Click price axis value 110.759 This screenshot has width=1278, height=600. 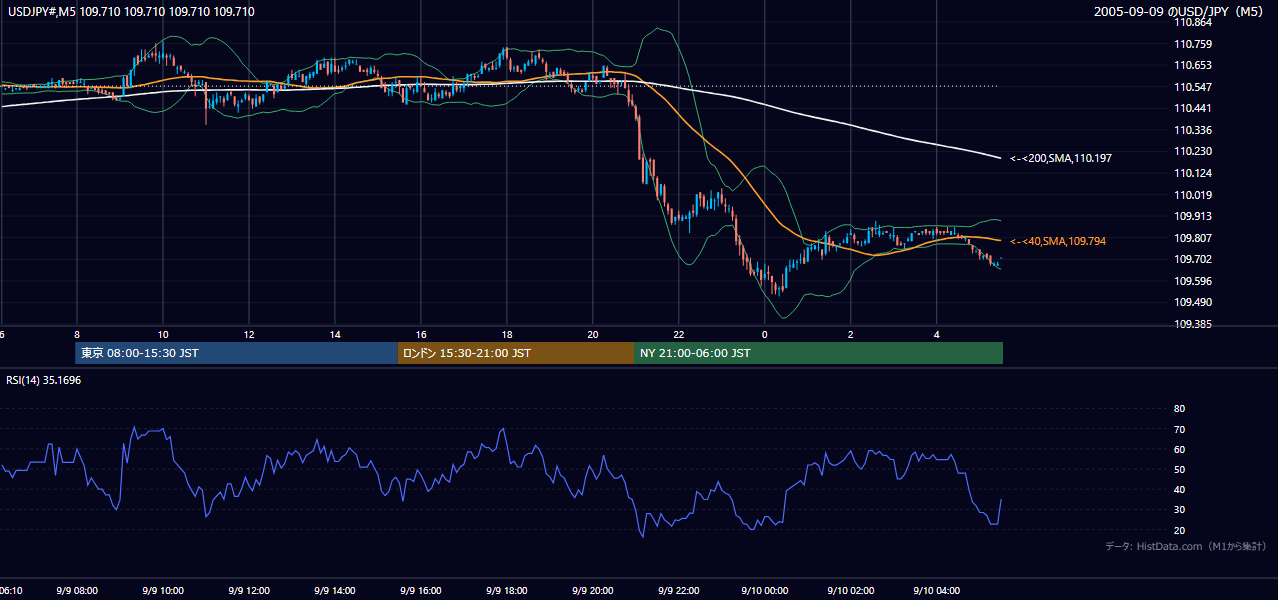pos(1194,44)
